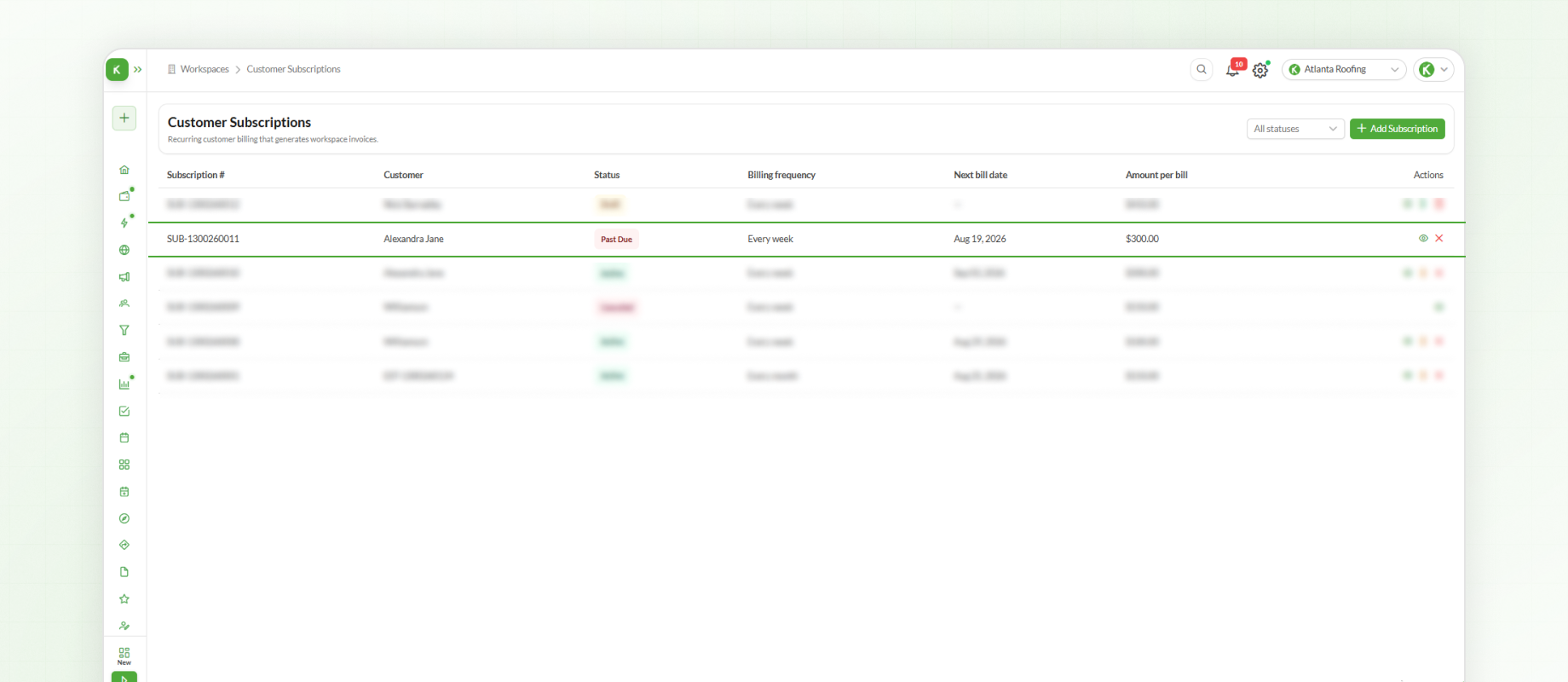The width and height of the screenshot is (1568, 682).
Task: Select the checkmark task icon in the sidebar
Action: pos(124,411)
